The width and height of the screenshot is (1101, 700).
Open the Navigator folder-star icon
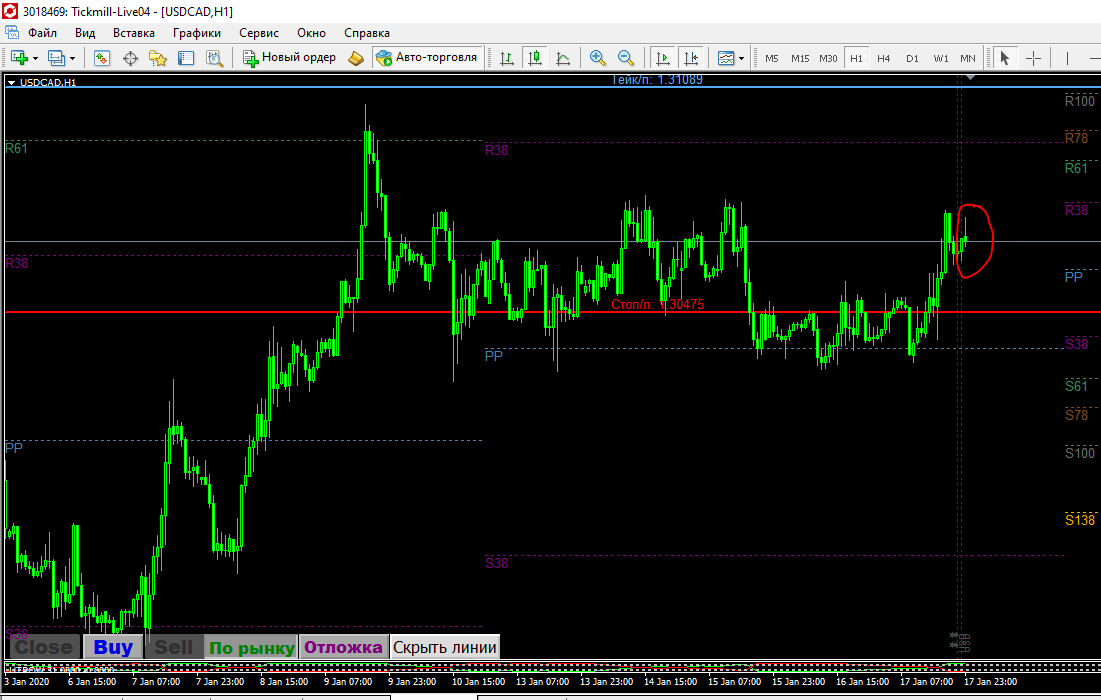coord(158,58)
